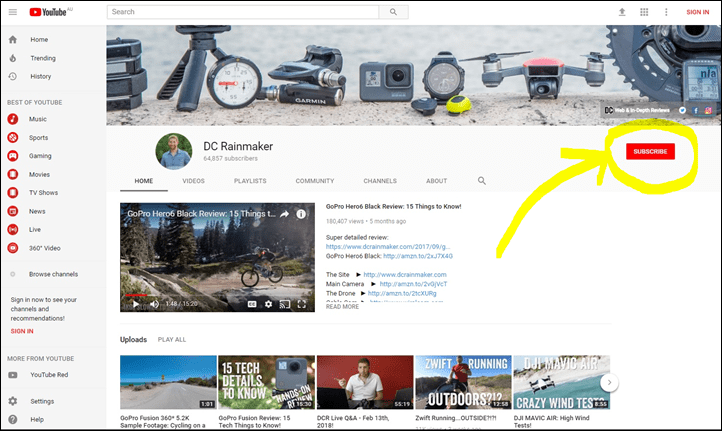Open the hamburger guide menu

pyautogui.click(x=13, y=12)
